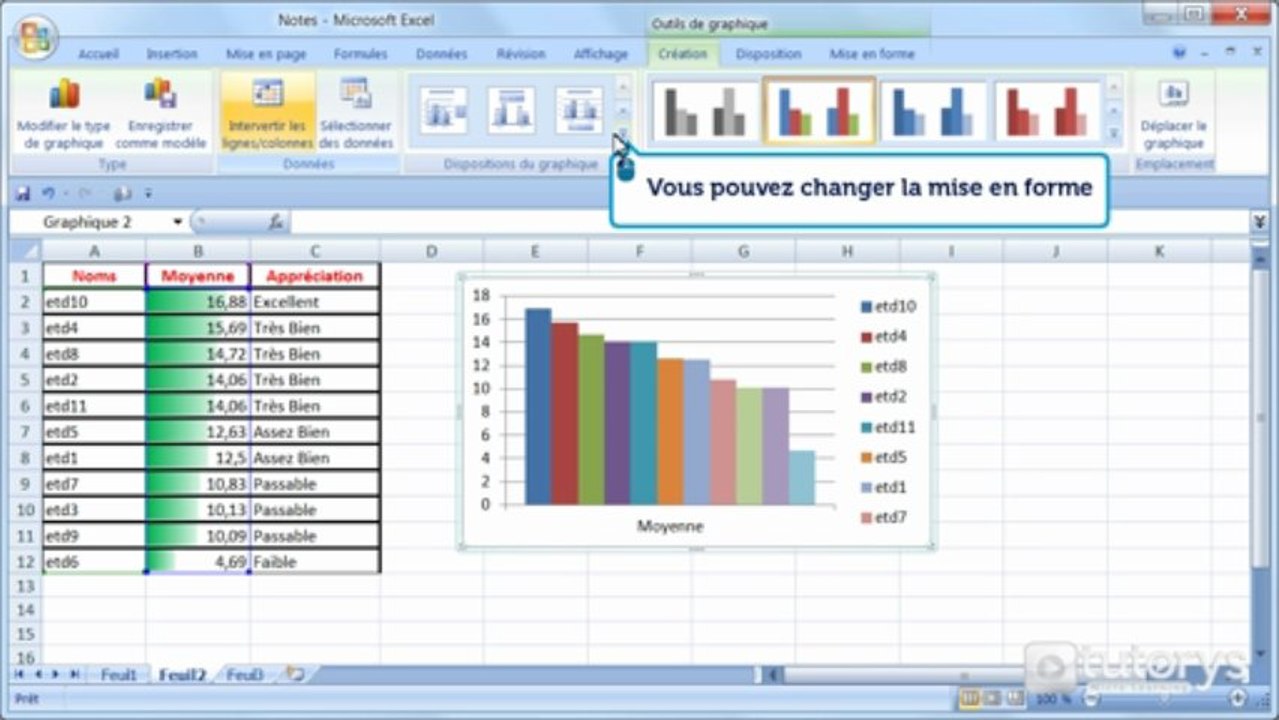Click the Noms header cell
Screen dimensions: 1279x720
click(x=94, y=275)
